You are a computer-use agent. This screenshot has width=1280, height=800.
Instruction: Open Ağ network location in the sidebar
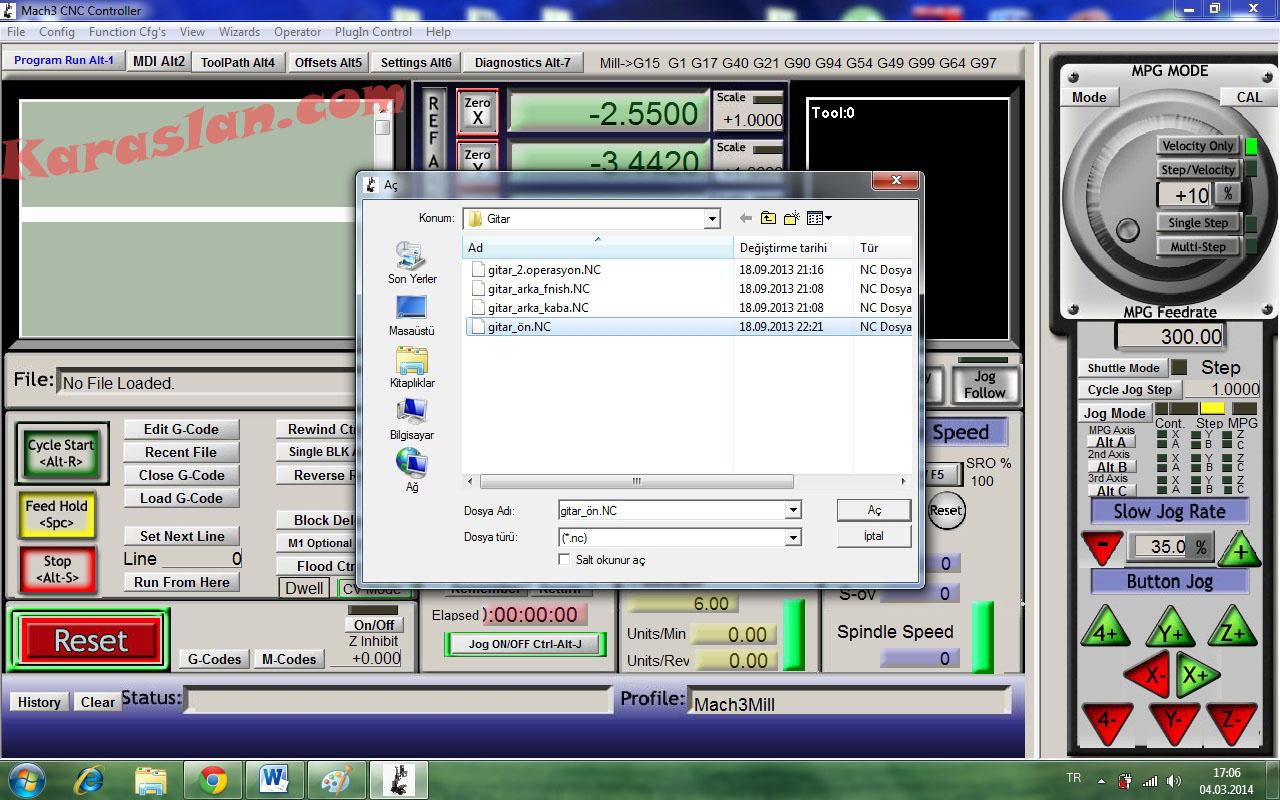pos(412,470)
